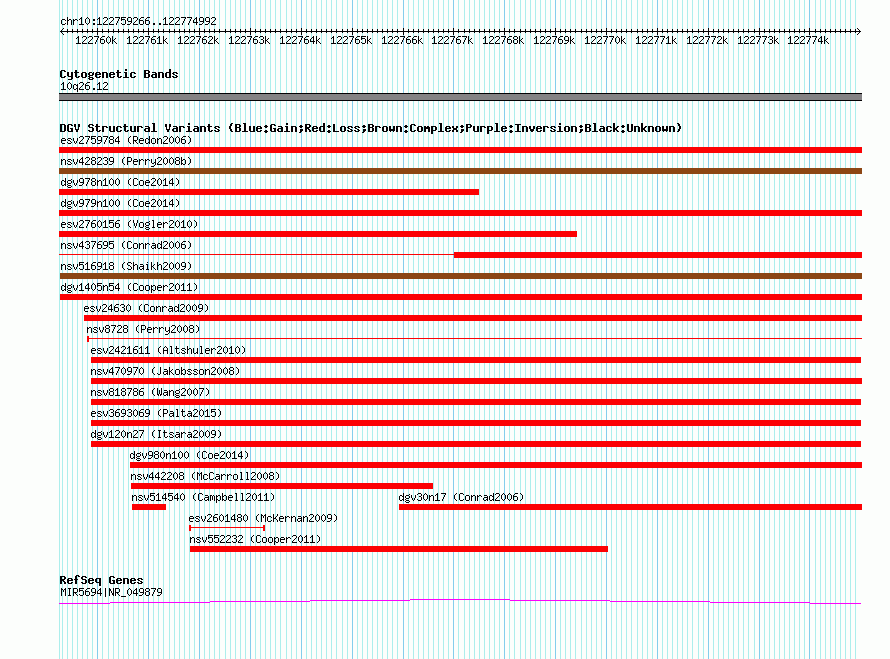Screen dimensions: 890x659
Task: Click the esv3693069 (Palta2015) label
Action: pyautogui.click(x=156, y=413)
